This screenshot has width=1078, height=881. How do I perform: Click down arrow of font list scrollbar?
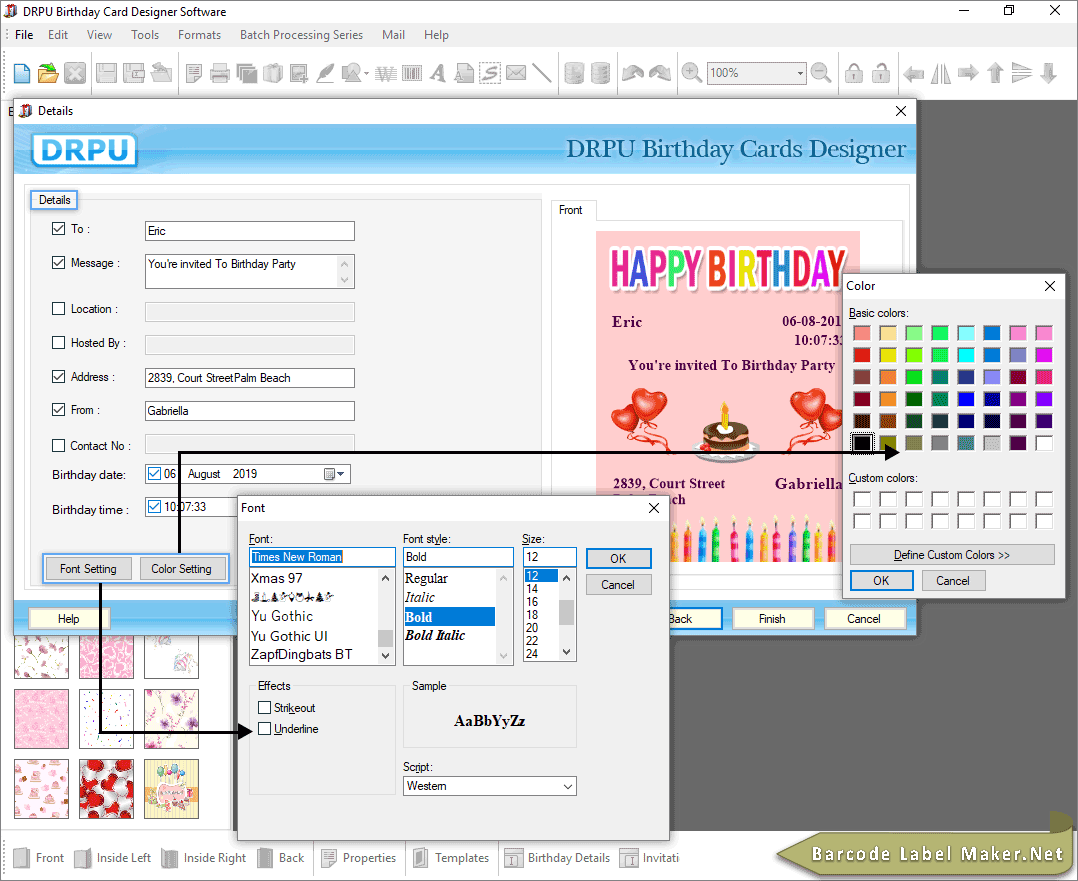tap(386, 655)
